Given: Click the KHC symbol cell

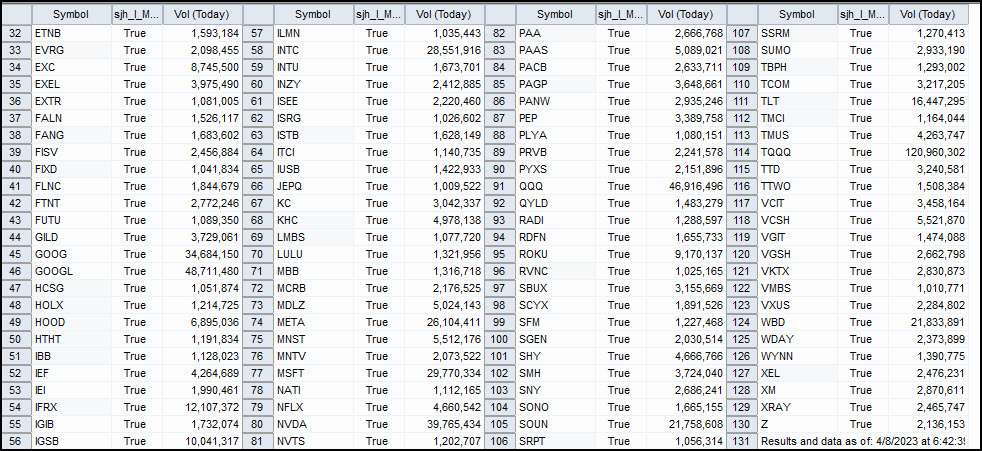Looking at the screenshot, I should pos(313,220).
